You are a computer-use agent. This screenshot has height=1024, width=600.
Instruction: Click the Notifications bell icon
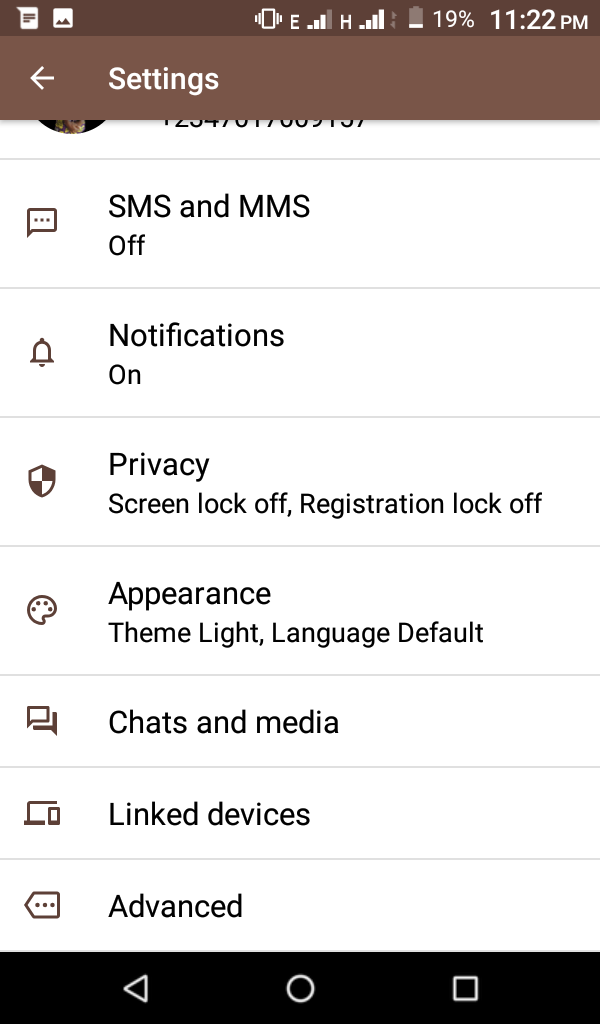tap(43, 352)
